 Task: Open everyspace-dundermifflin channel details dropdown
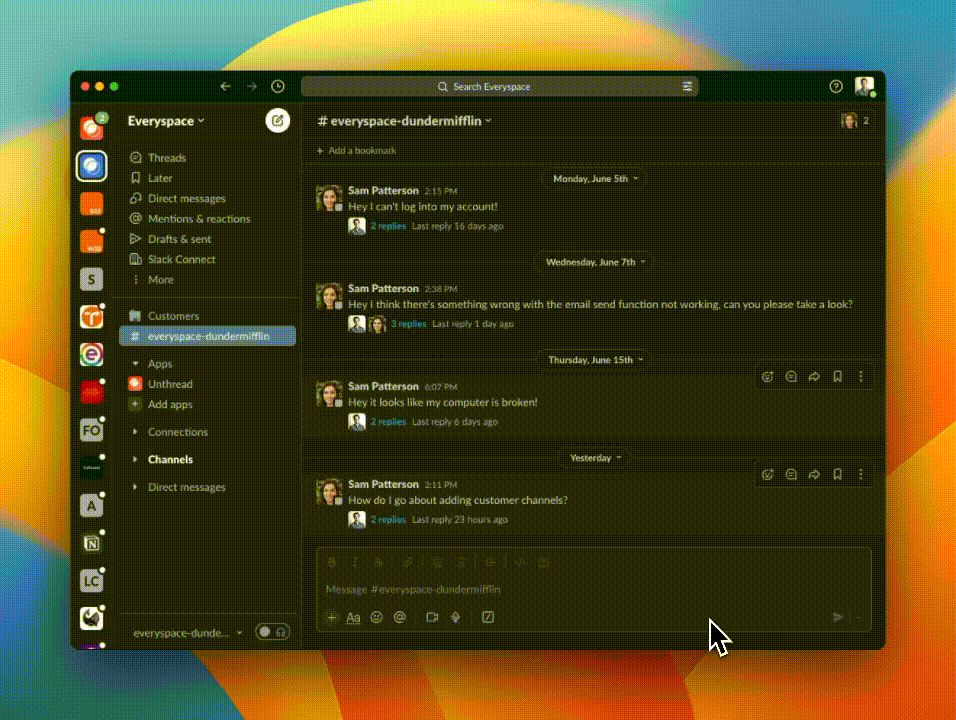coord(405,121)
